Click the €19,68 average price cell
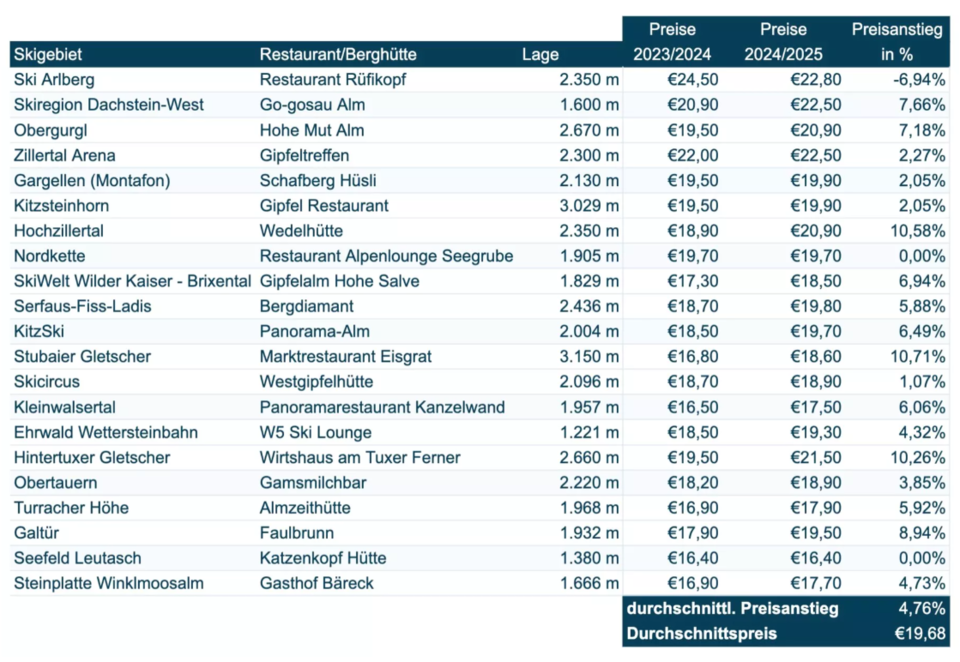Viewport: 960px width, 662px height. 917,634
